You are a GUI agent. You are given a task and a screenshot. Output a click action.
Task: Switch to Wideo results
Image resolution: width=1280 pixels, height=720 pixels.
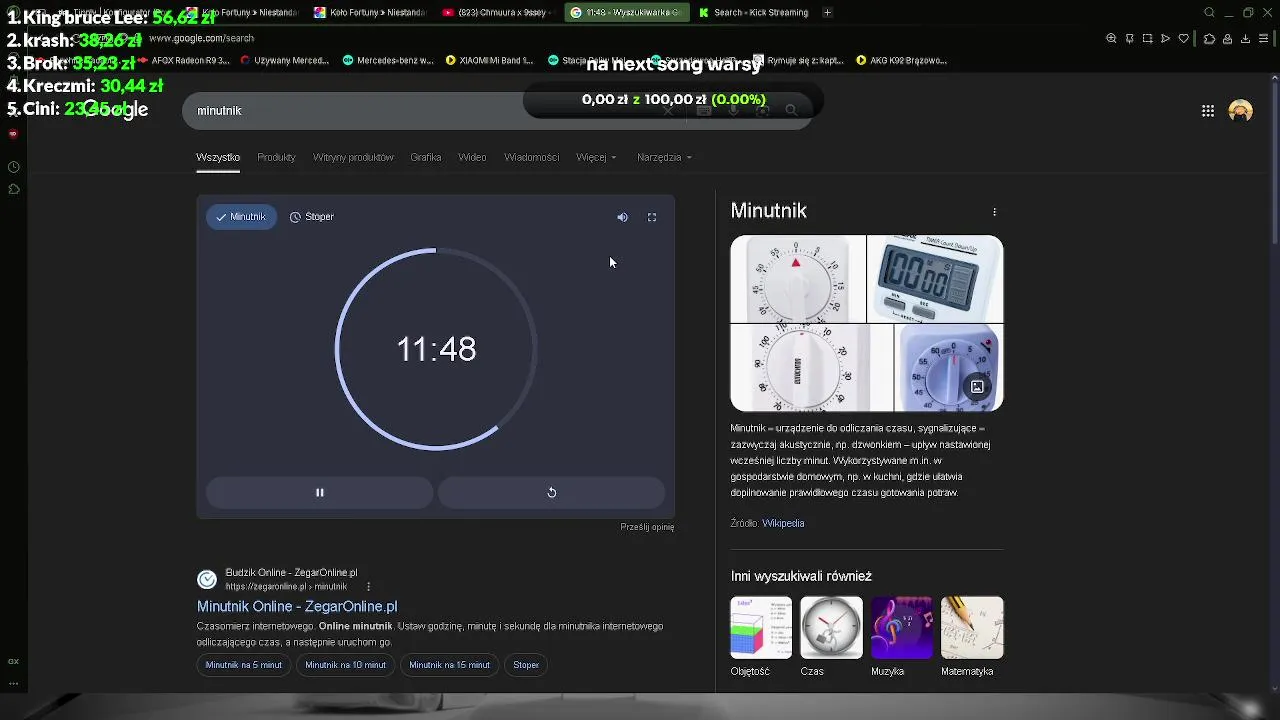472,157
